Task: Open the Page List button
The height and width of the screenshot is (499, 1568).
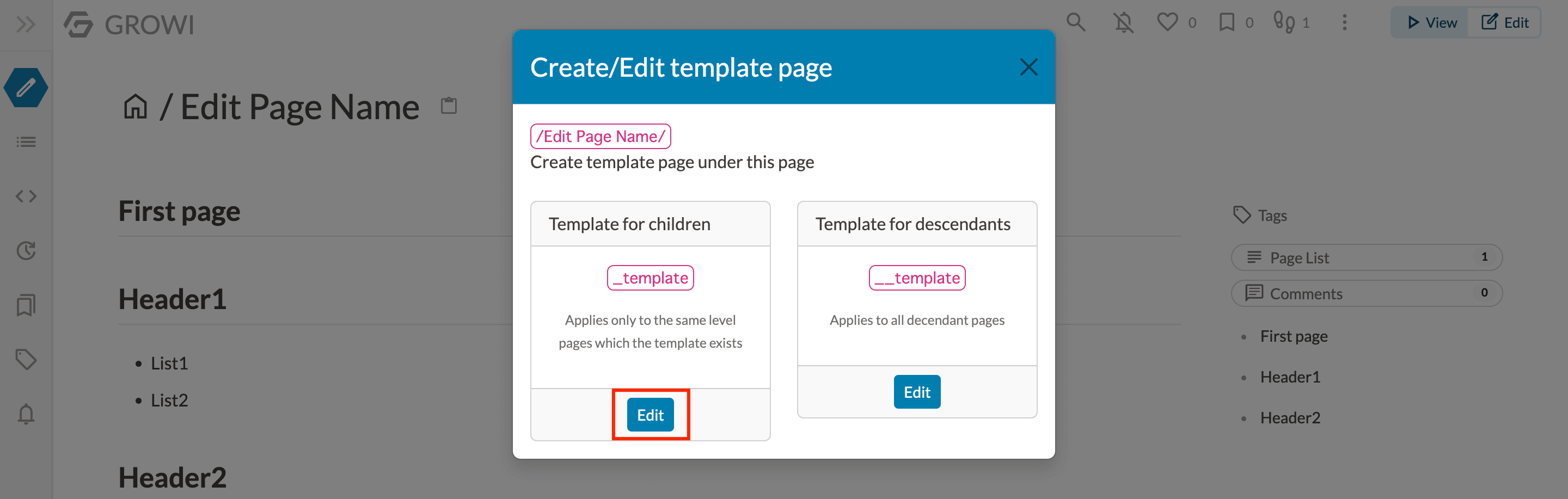Action: point(1367,257)
